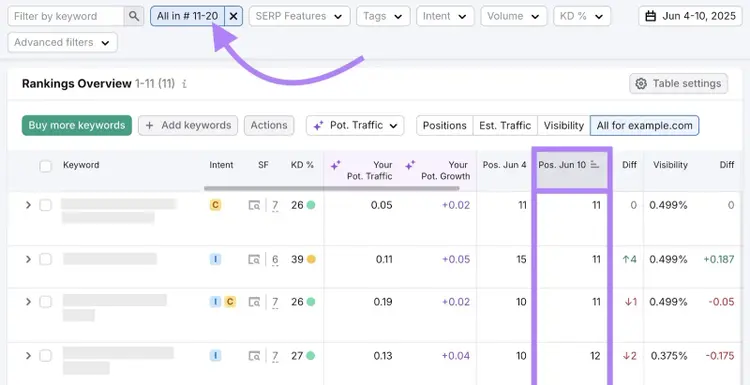750x385 pixels.
Task: Switch to the Positions tab
Action: tap(444, 125)
